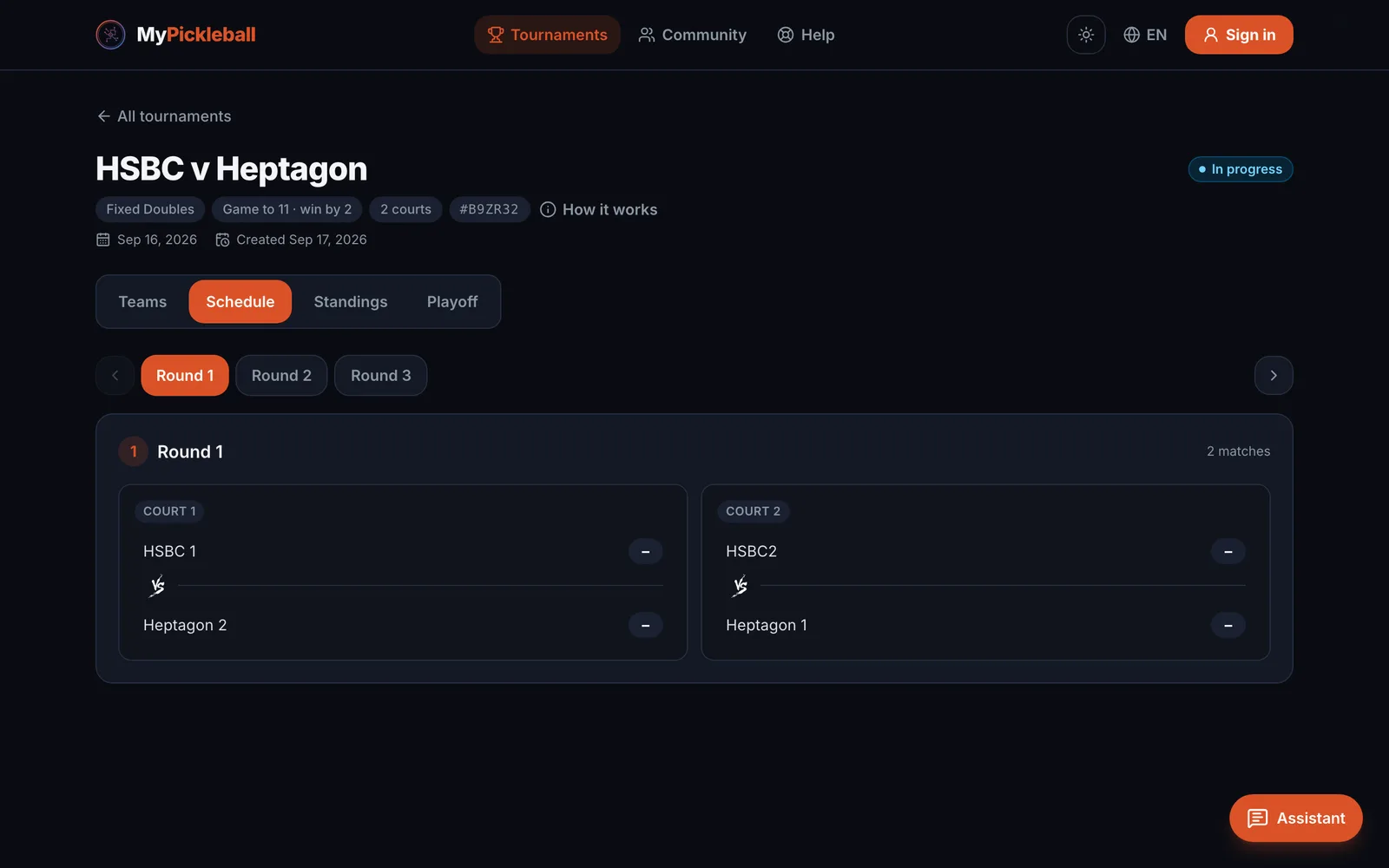Click the Game to 11 · win by 2 badge
This screenshot has width=1389, height=868.
click(x=287, y=209)
